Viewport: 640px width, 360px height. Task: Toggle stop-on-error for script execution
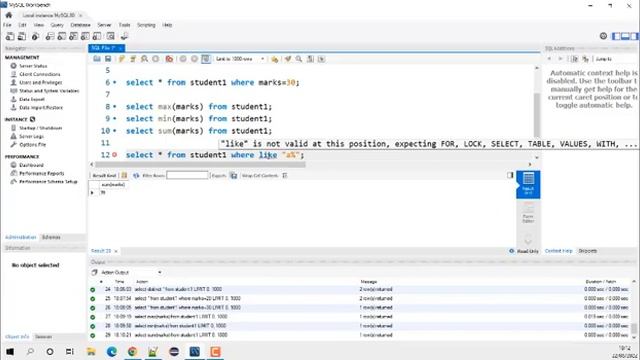(169, 59)
